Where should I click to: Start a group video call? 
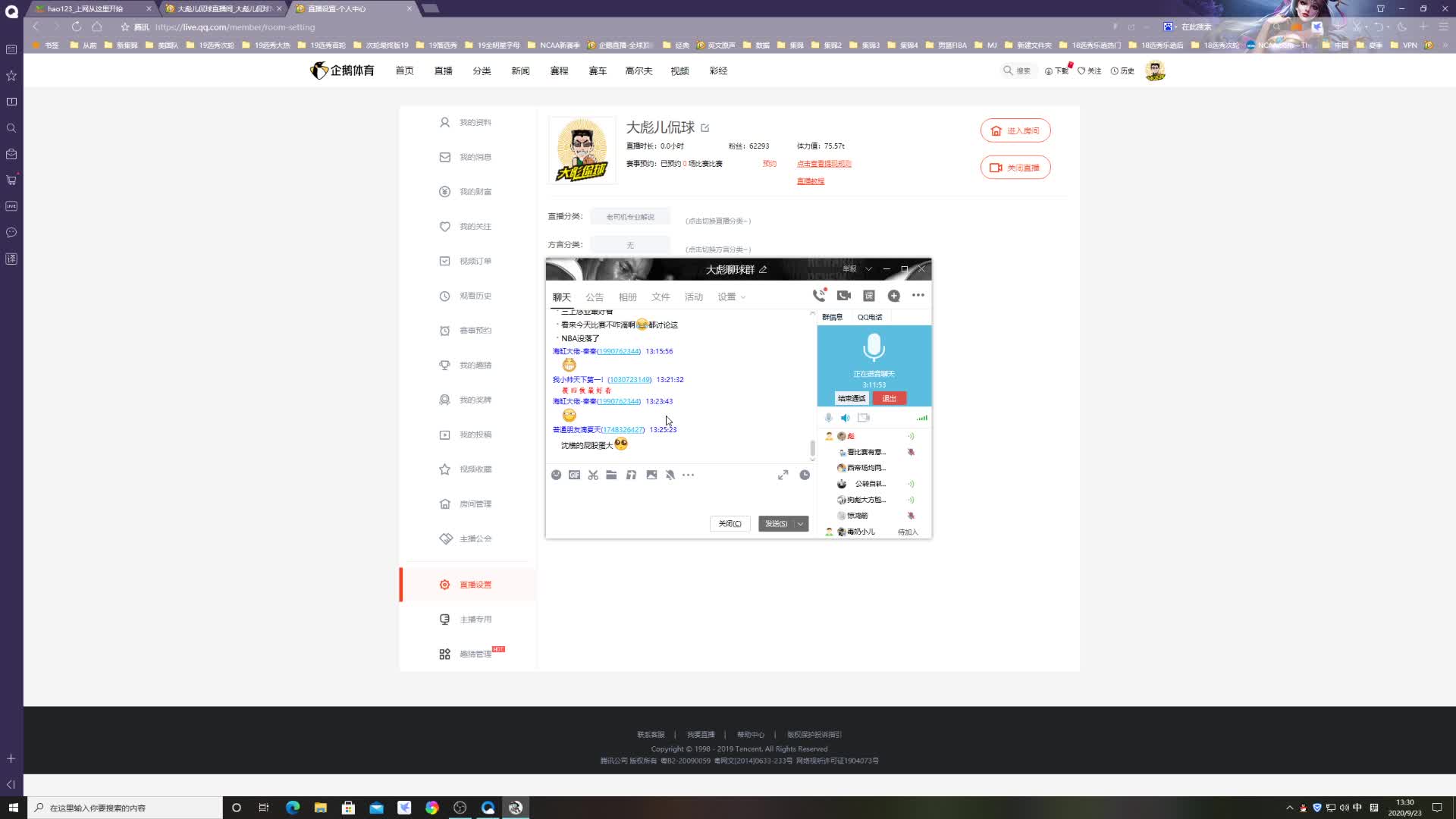point(844,296)
